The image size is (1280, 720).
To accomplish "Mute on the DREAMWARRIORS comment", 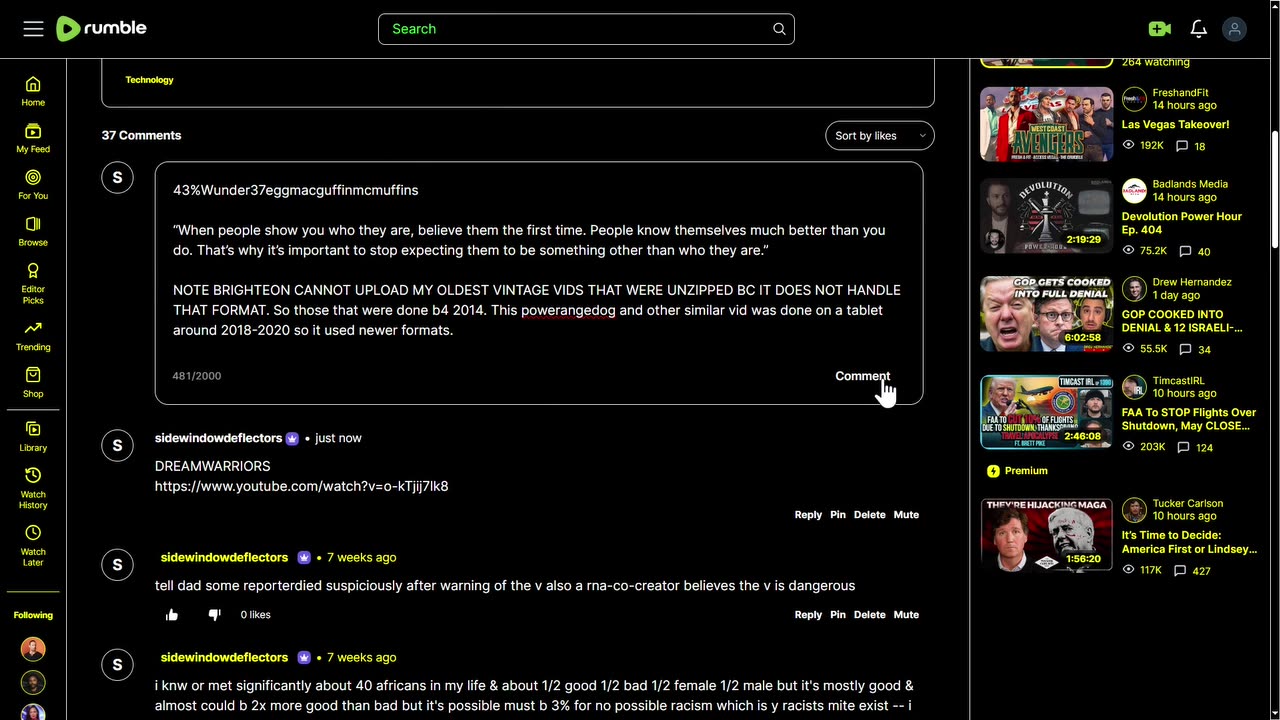I will [x=906, y=515].
